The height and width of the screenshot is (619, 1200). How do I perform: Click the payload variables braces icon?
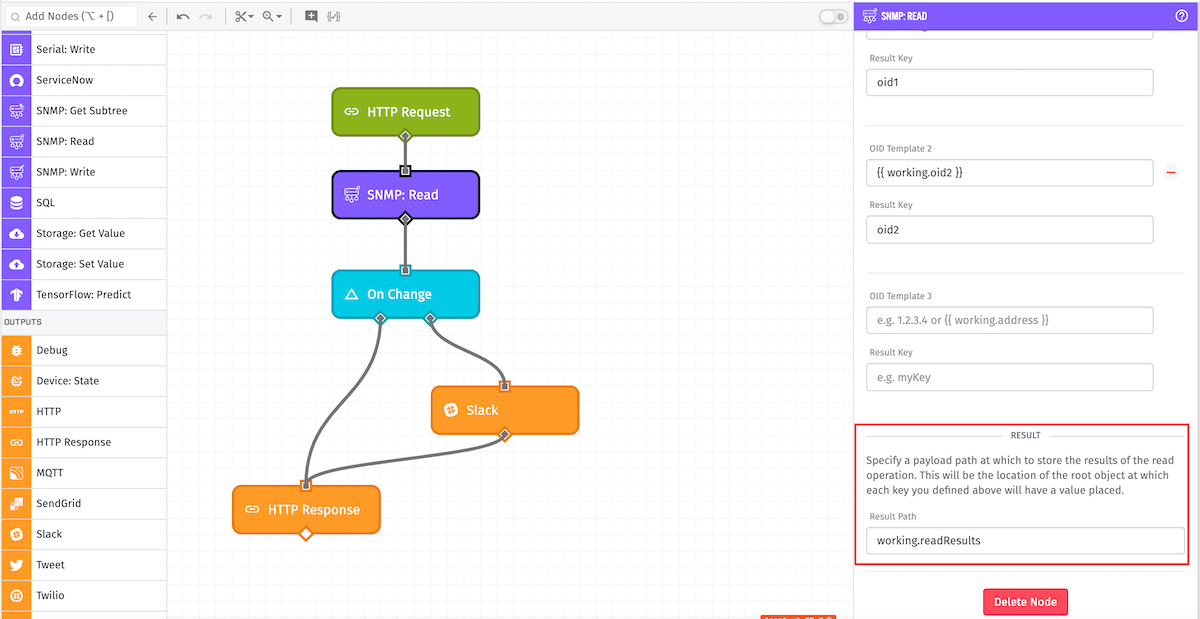coord(334,16)
